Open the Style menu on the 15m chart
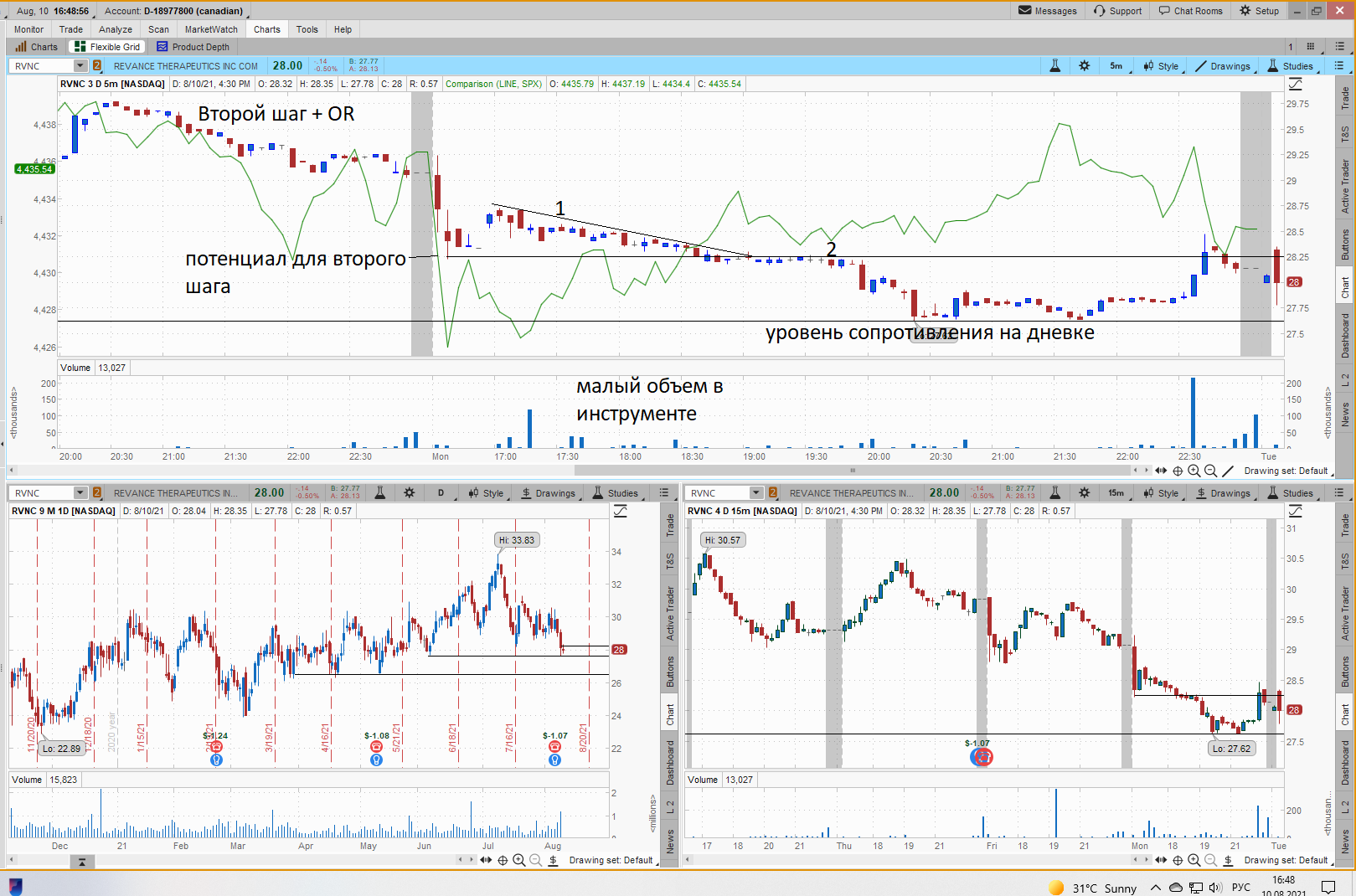Viewport: 1356px width, 896px height. click(x=1163, y=493)
